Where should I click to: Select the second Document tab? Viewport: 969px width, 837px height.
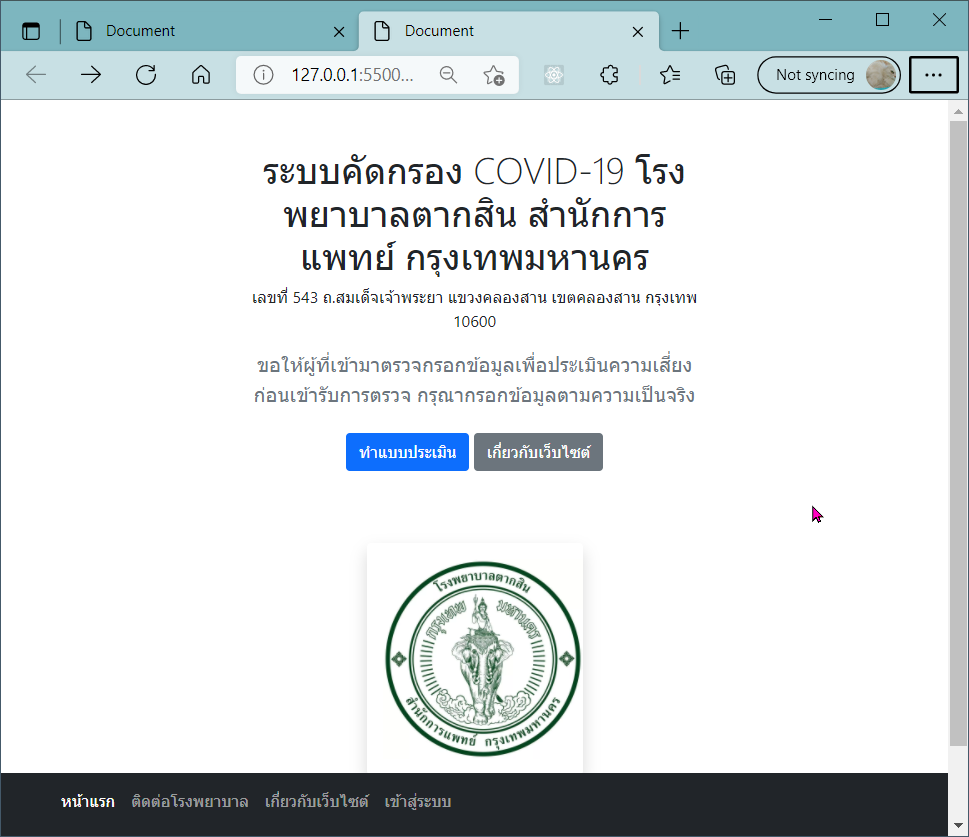[x=509, y=31]
